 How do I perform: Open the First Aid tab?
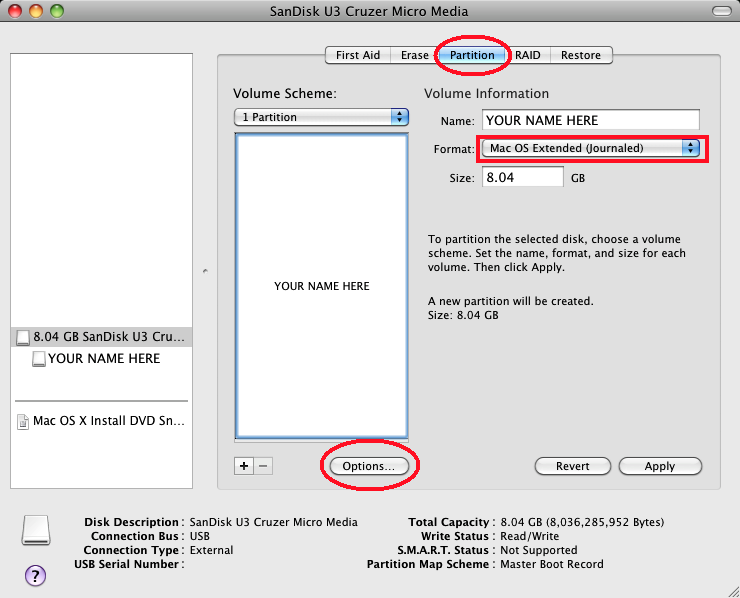[358, 55]
